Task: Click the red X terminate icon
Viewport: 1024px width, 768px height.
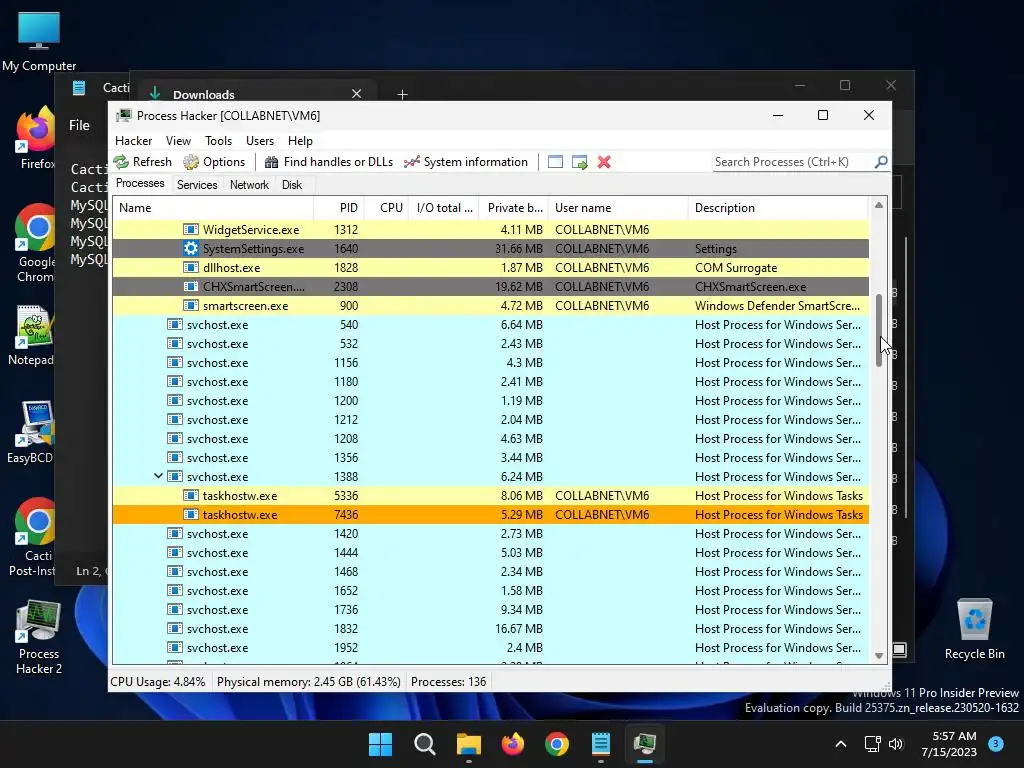Action: pyautogui.click(x=604, y=162)
